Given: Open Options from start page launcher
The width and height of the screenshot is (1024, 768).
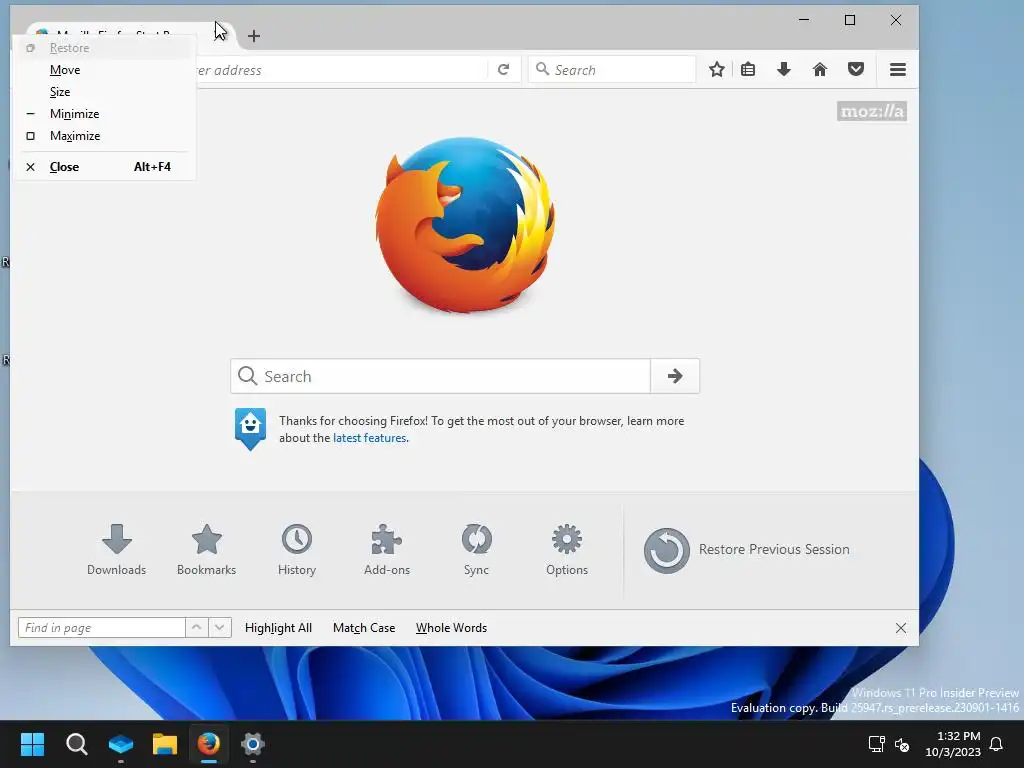Looking at the screenshot, I should click(567, 549).
